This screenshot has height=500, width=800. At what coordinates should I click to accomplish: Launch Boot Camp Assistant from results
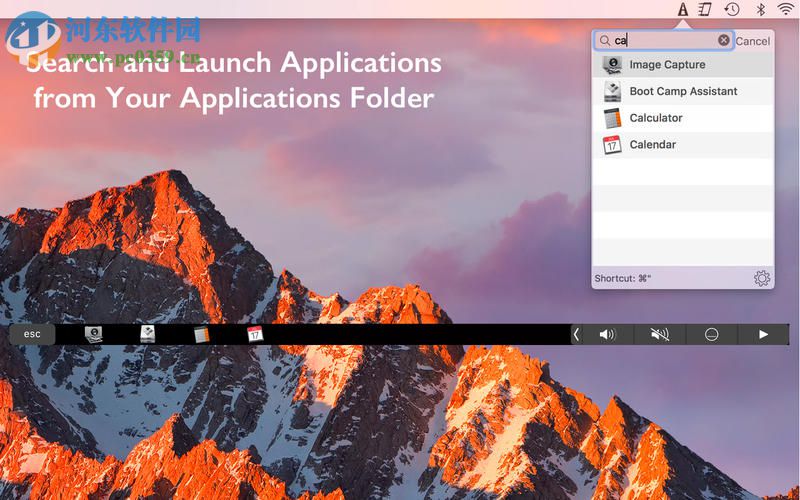683,91
